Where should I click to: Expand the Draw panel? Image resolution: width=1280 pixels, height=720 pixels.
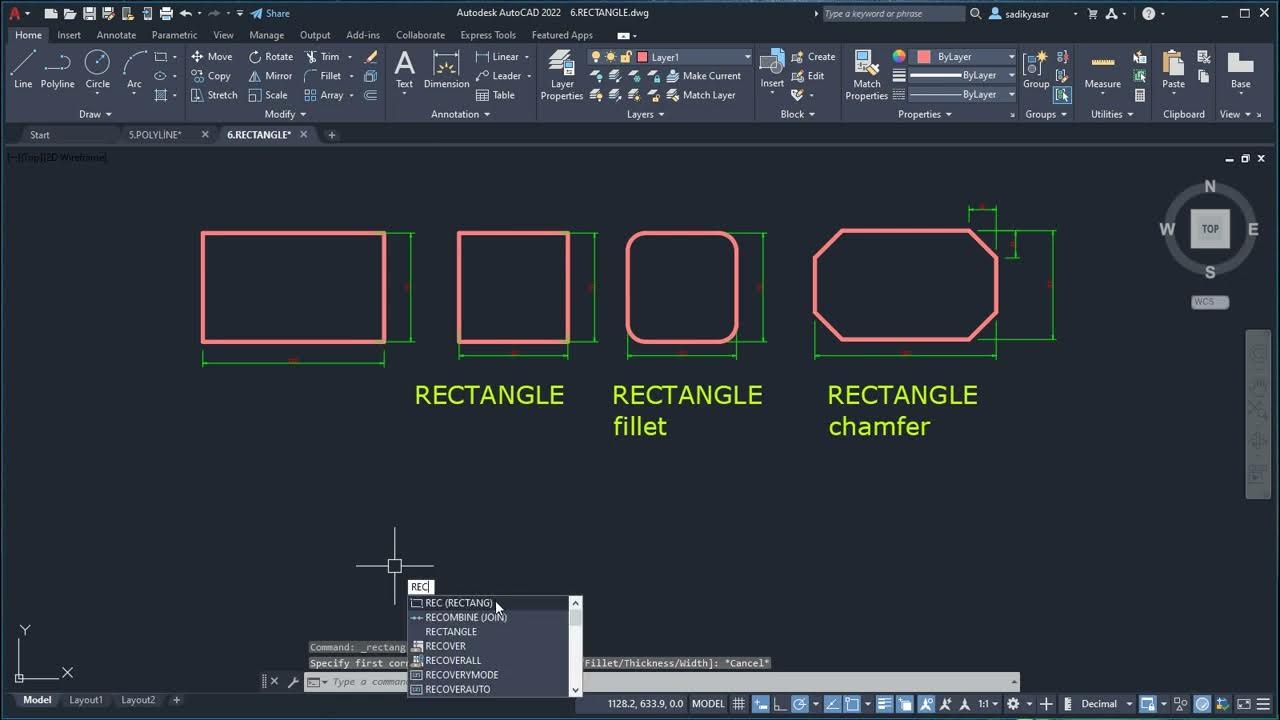point(95,114)
